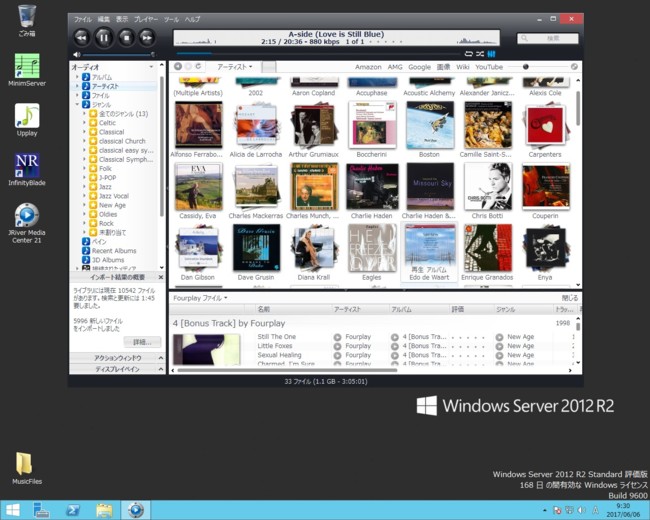The width and height of the screenshot is (650, 520).
Task: Click artist link icon beside Sexual Healing's Fourplay
Action: 337,355
